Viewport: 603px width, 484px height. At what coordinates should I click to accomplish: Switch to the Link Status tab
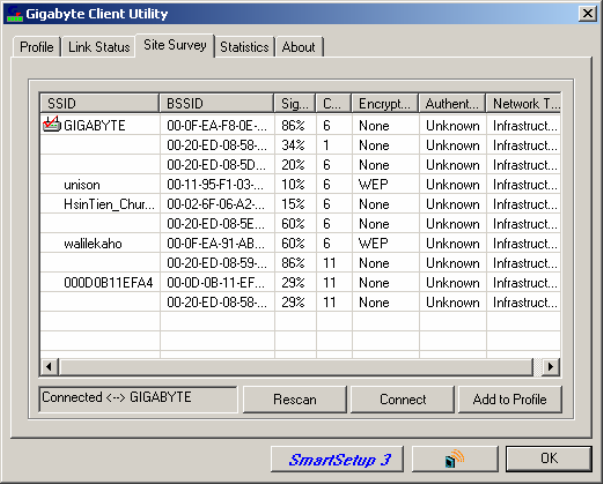pos(99,47)
